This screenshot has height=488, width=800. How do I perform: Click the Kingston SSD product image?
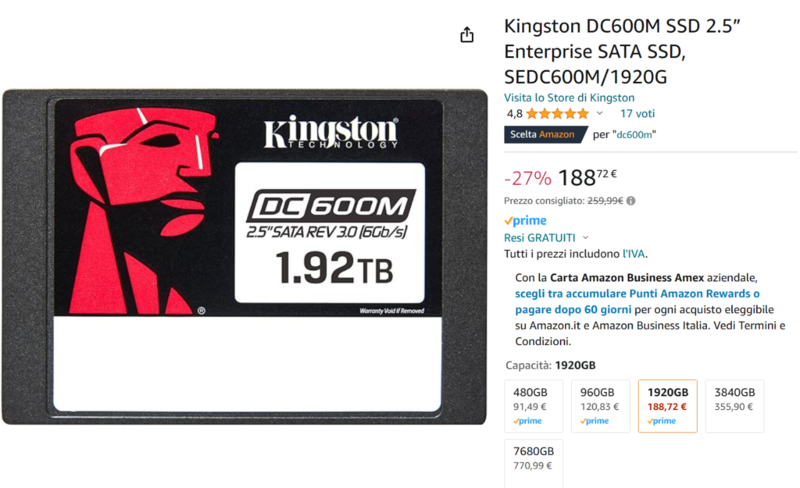coord(244,257)
